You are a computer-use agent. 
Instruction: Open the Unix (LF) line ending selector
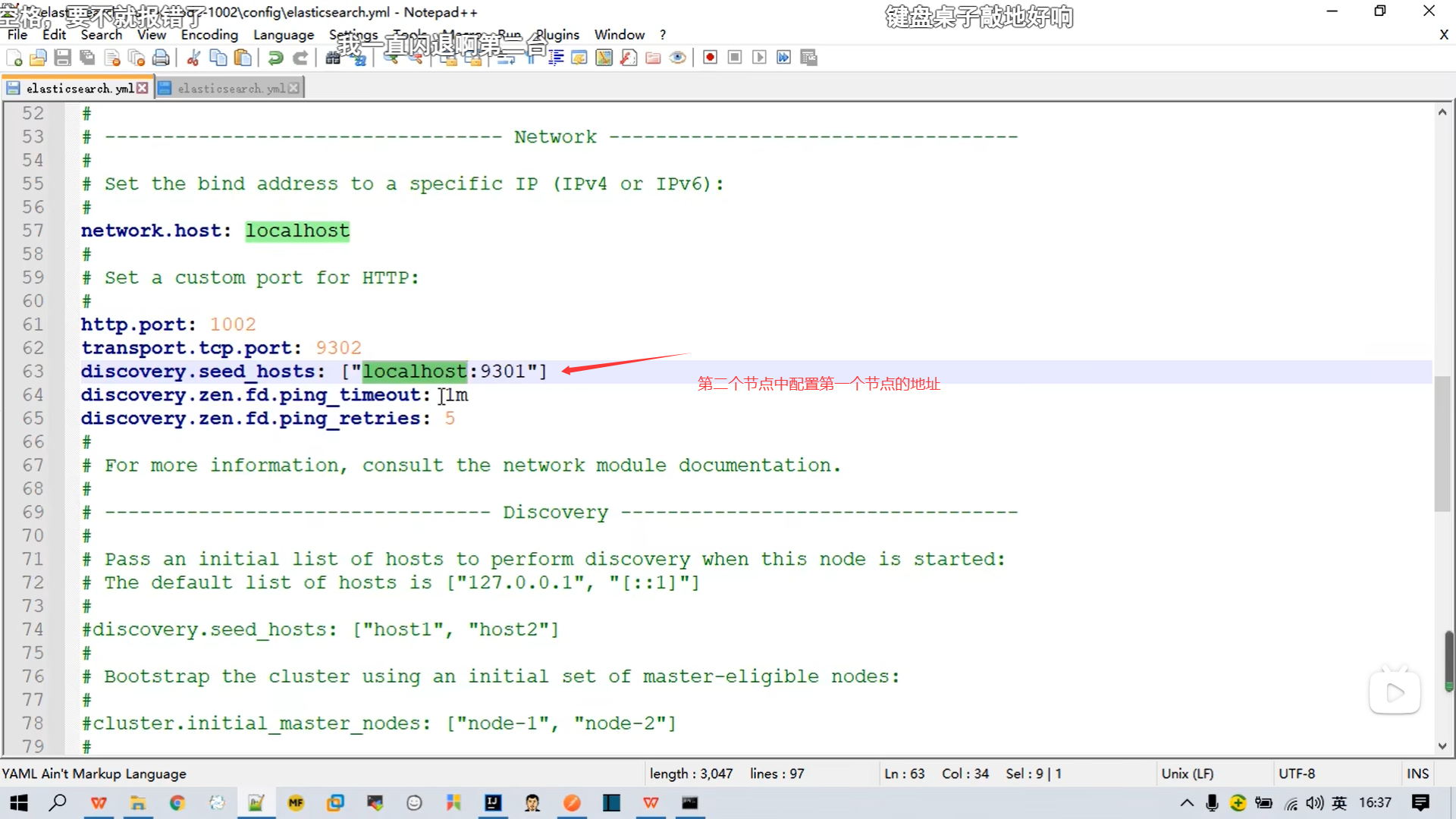point(1187,773)
